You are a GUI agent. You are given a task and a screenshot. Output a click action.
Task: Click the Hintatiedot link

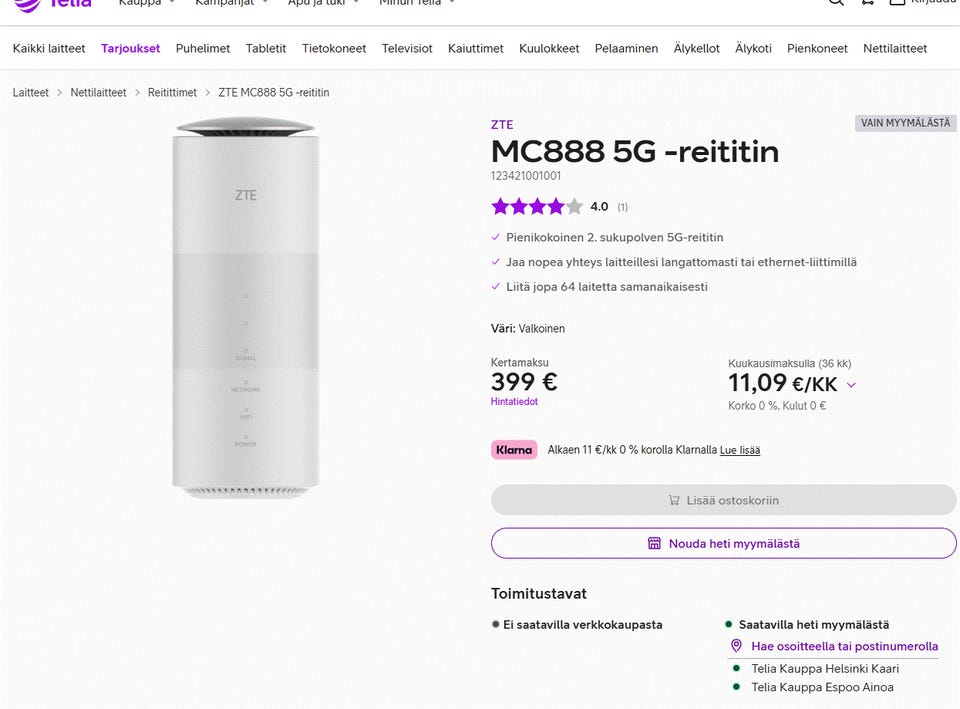[x=514, y=402]
